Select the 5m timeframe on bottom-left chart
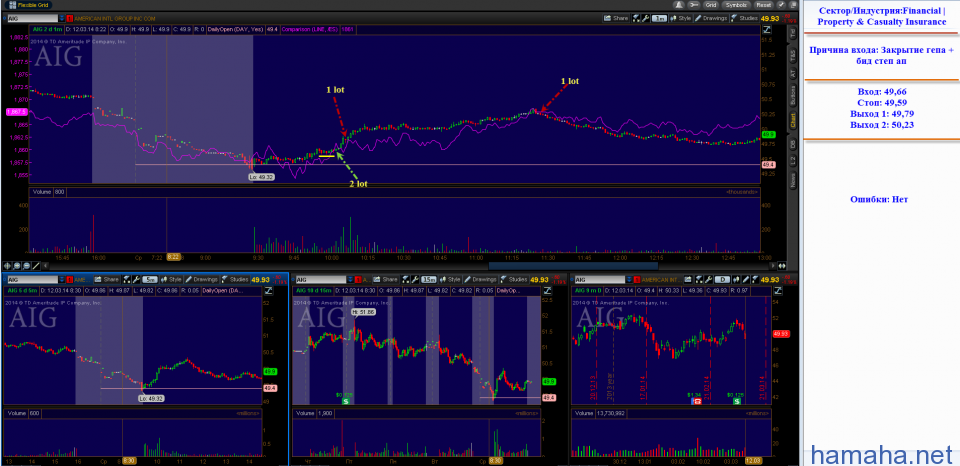 pyautogui.click(x=149, y=279)
